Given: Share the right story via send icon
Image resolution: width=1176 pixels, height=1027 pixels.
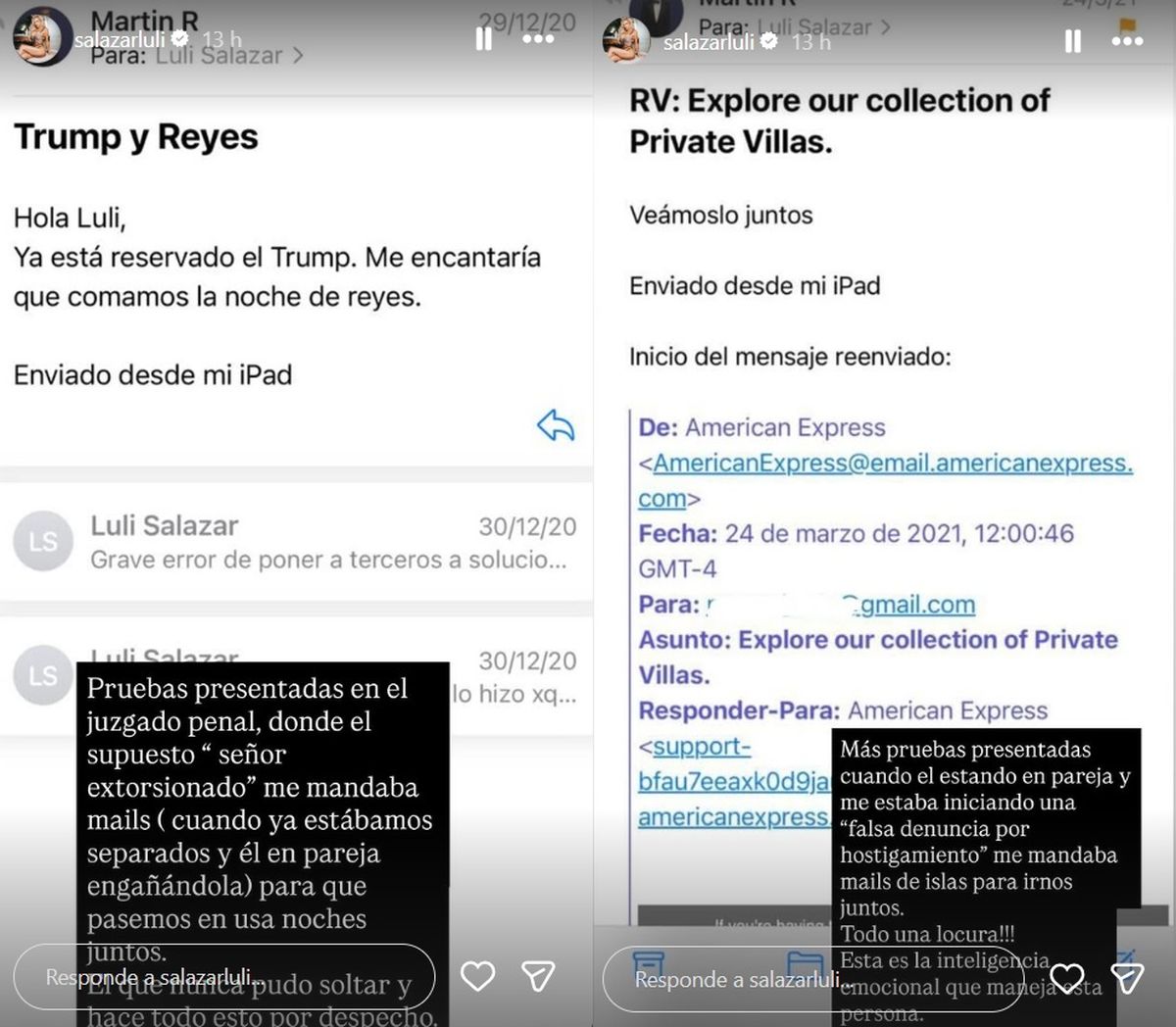Looking at the screenshot, I should tap(1127, 978).
